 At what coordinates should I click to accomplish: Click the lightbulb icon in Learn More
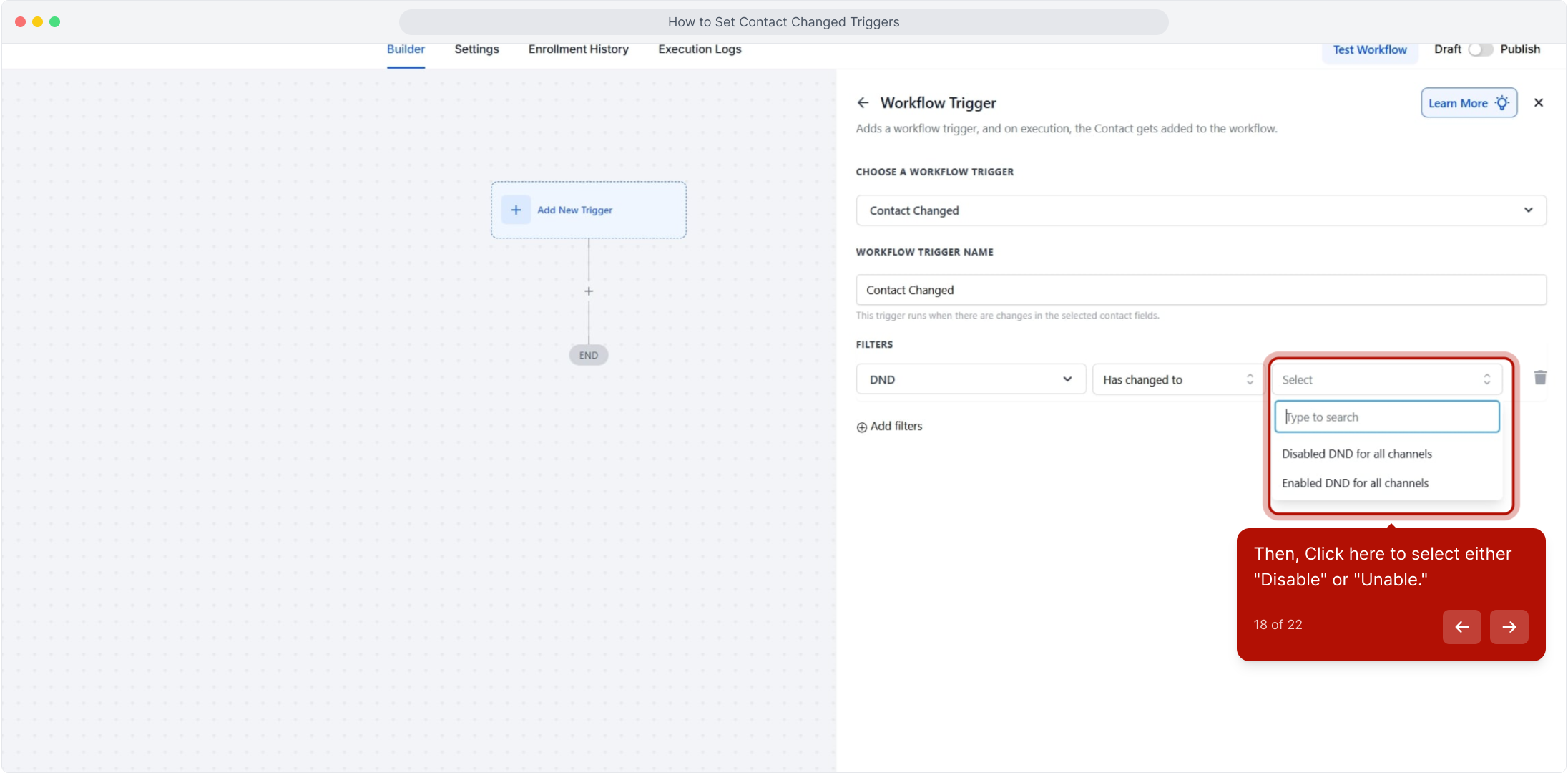pyautogui.click(x=1502, y=103)
